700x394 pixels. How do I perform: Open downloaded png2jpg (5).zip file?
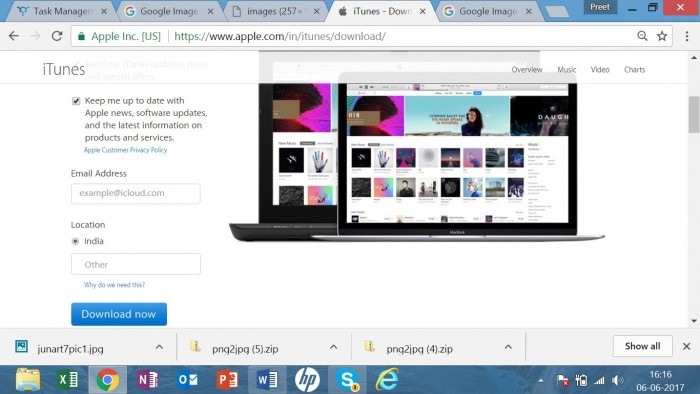click(245, 348)
